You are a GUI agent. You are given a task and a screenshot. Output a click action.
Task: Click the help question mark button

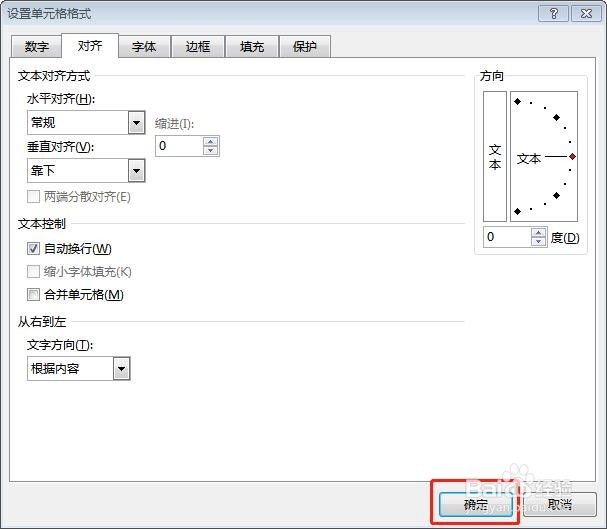point(554,14)
